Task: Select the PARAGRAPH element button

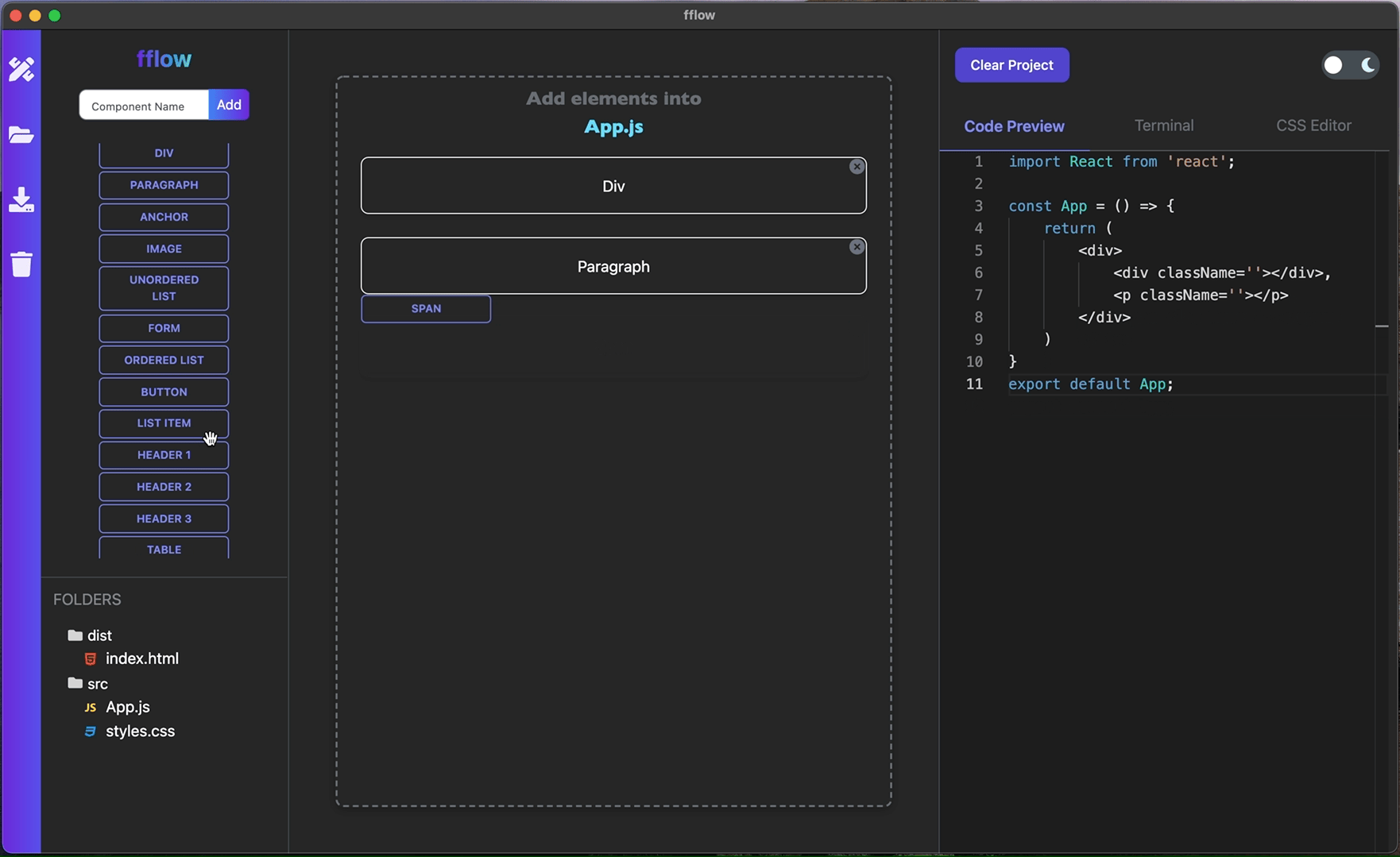Action: click(164, 185)
